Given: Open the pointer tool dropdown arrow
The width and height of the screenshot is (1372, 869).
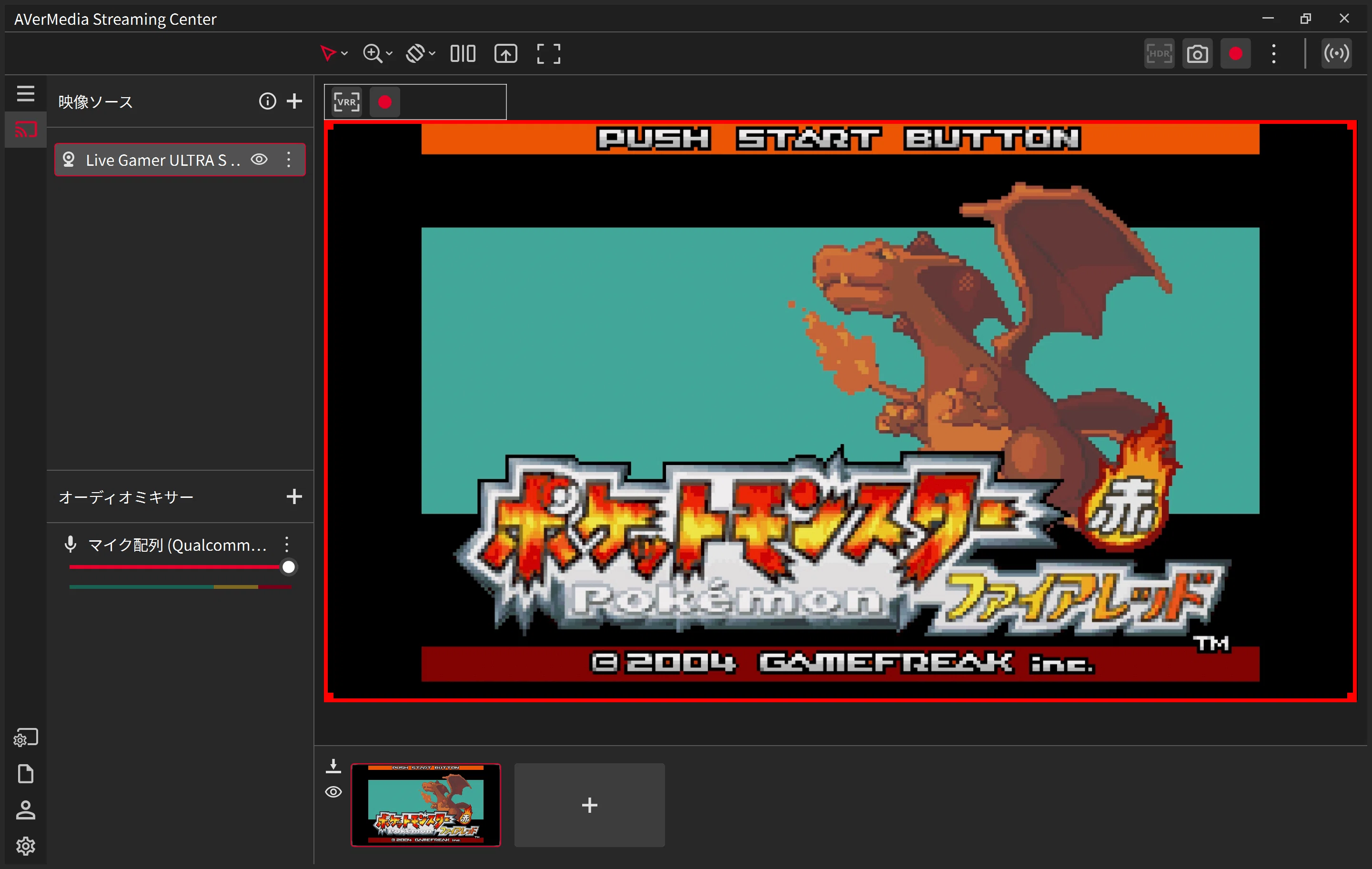Looking at the screenshot, I should click(344, 53).
